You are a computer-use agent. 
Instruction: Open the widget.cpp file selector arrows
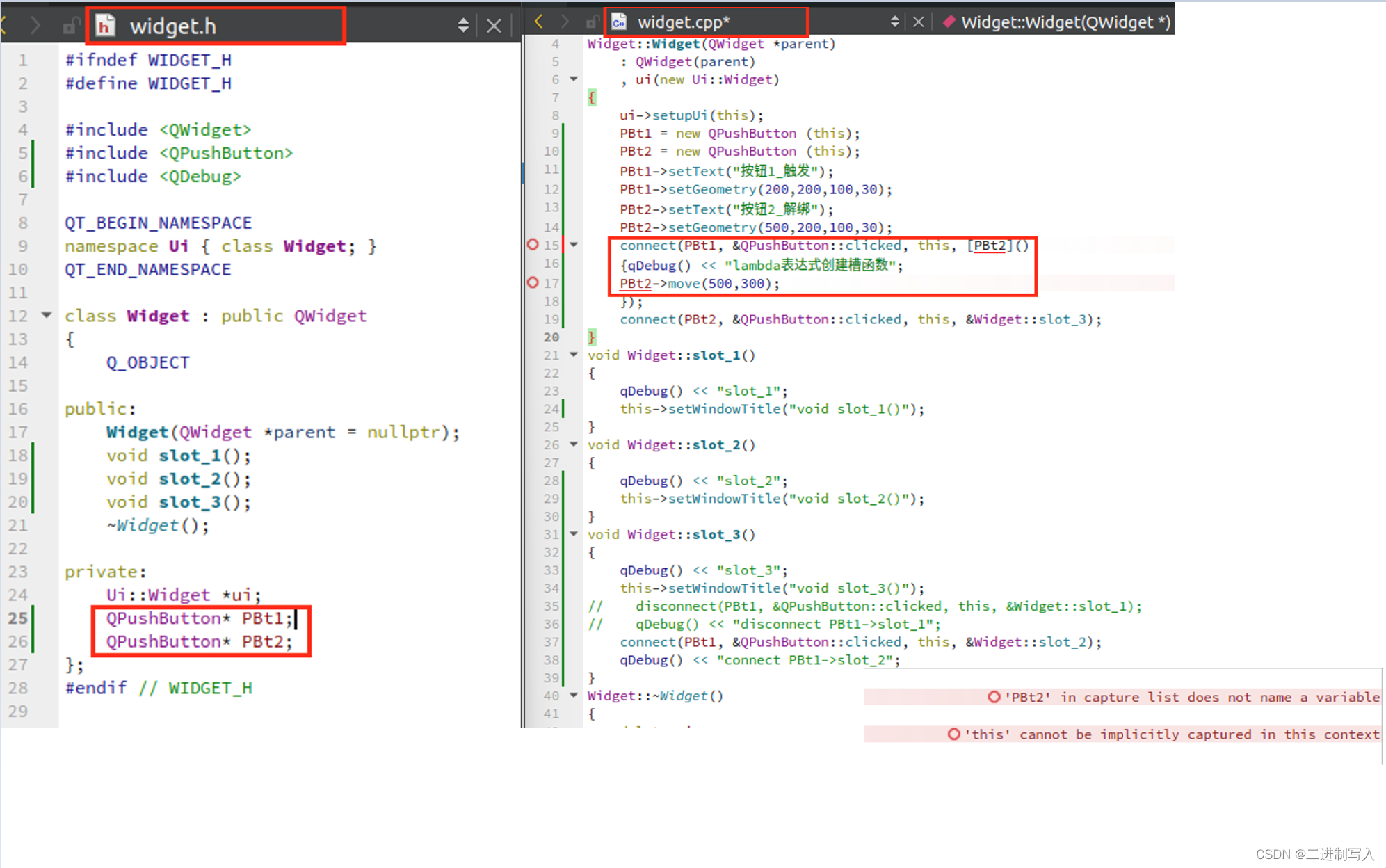click(894, 22)
